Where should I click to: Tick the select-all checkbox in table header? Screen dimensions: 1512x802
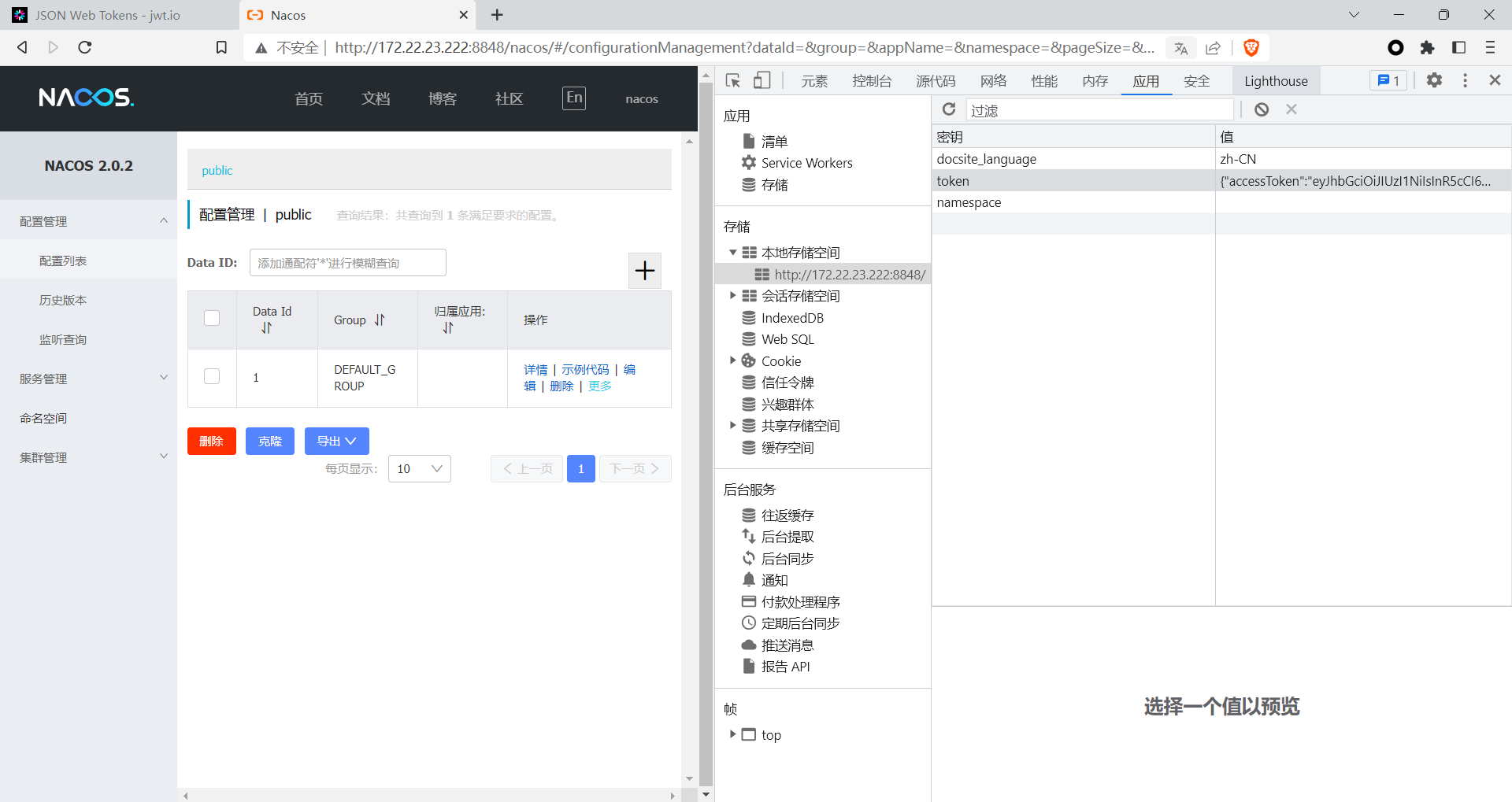point(212,318)
